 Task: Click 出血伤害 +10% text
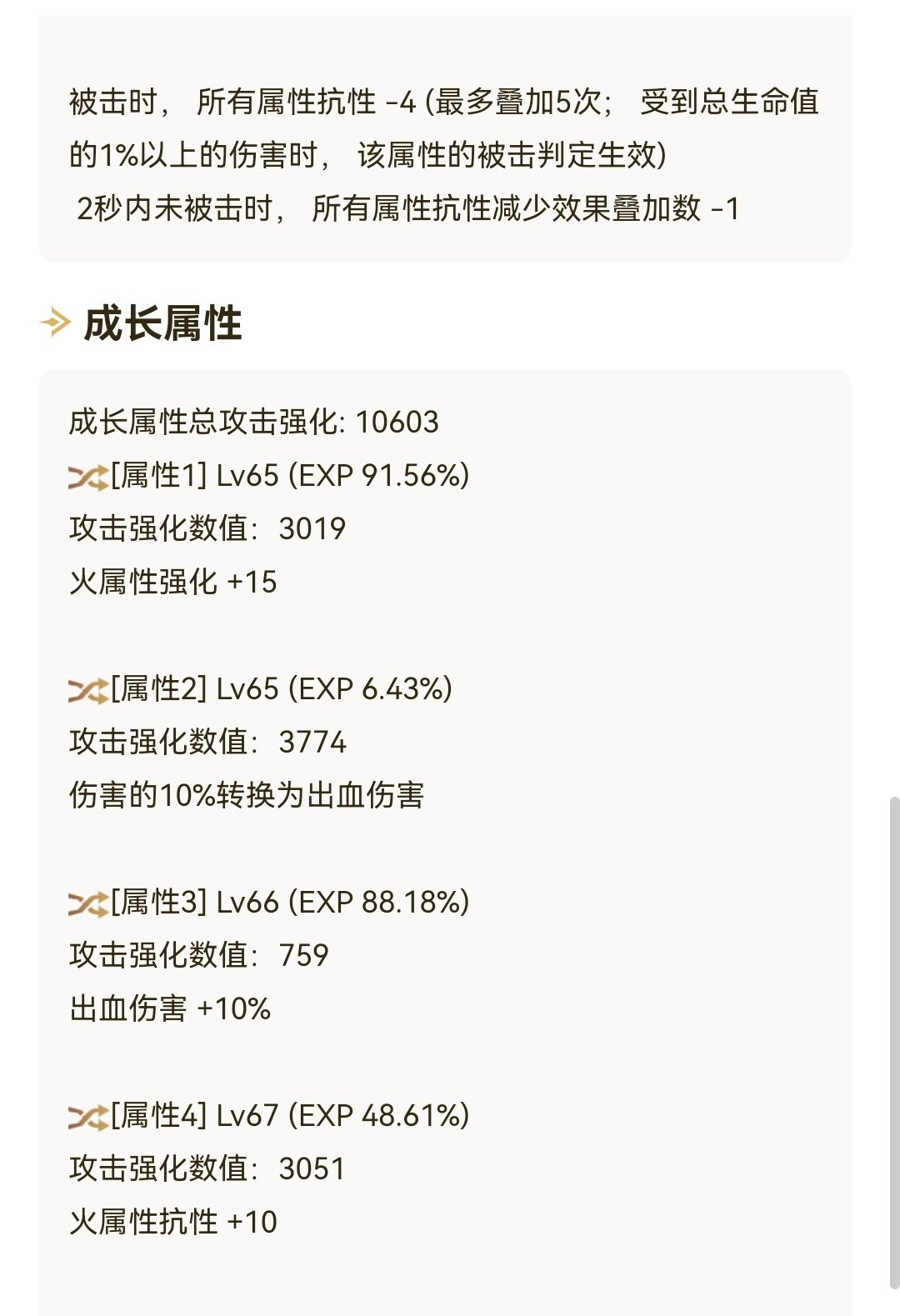(170, 1008)
